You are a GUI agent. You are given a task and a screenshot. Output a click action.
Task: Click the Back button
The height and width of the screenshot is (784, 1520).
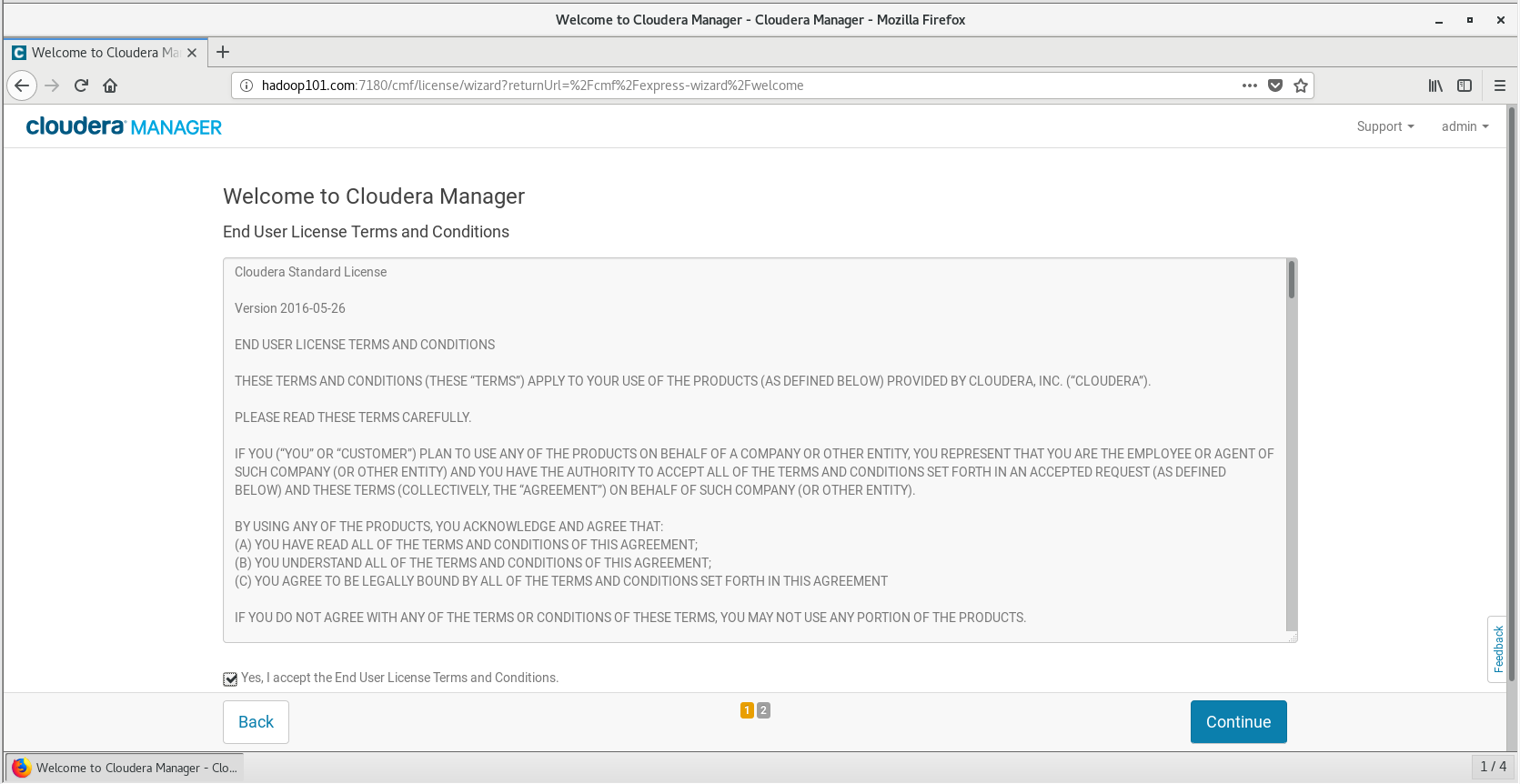(x=256, y=722)
